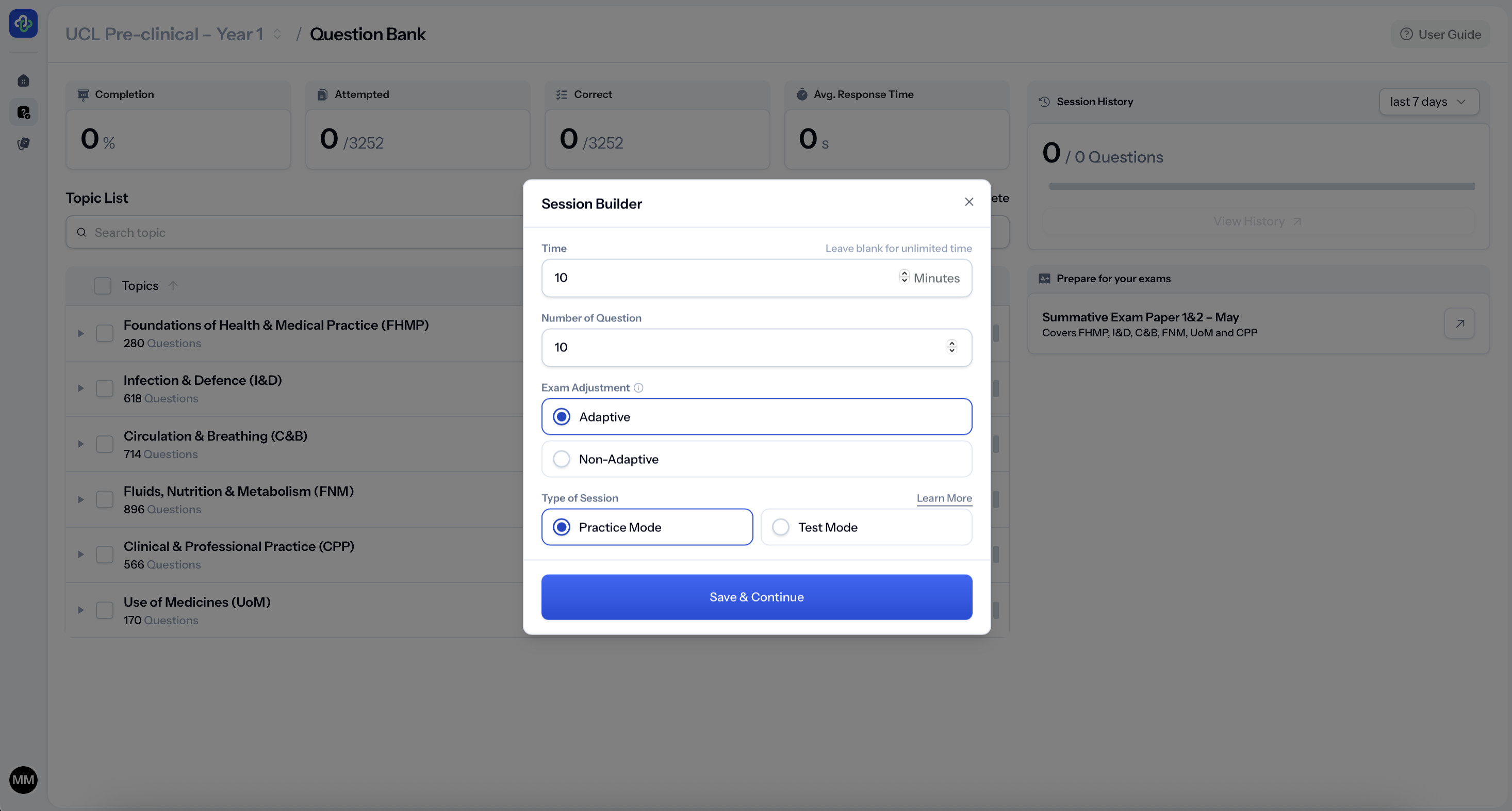This screenshot has width=1512, height=811.
Task: Open the home icon in sidebar
Action: (24, 80)
